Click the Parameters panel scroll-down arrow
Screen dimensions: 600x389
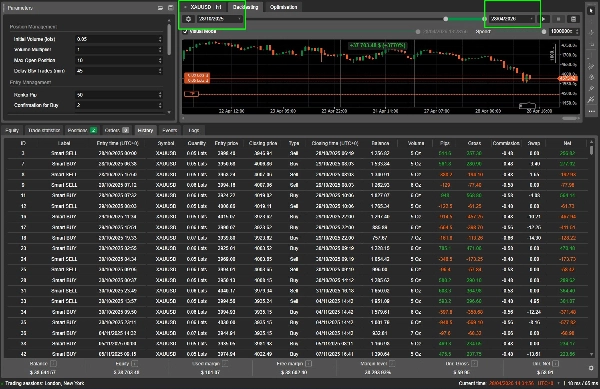tap(169, 112)
